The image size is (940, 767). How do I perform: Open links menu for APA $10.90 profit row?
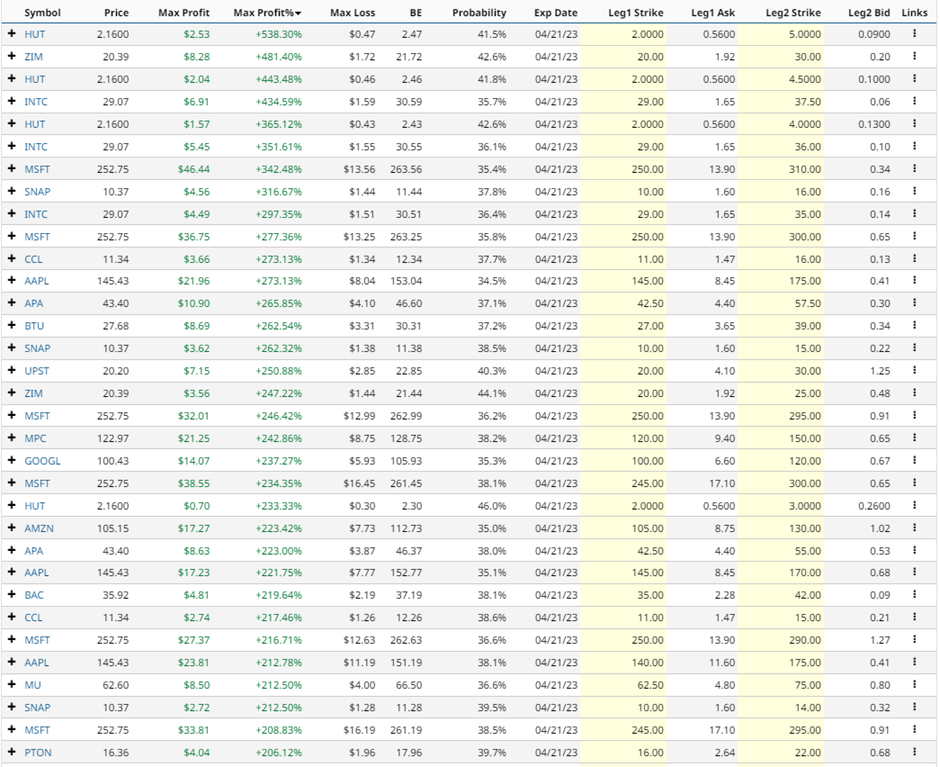[914, 303]
